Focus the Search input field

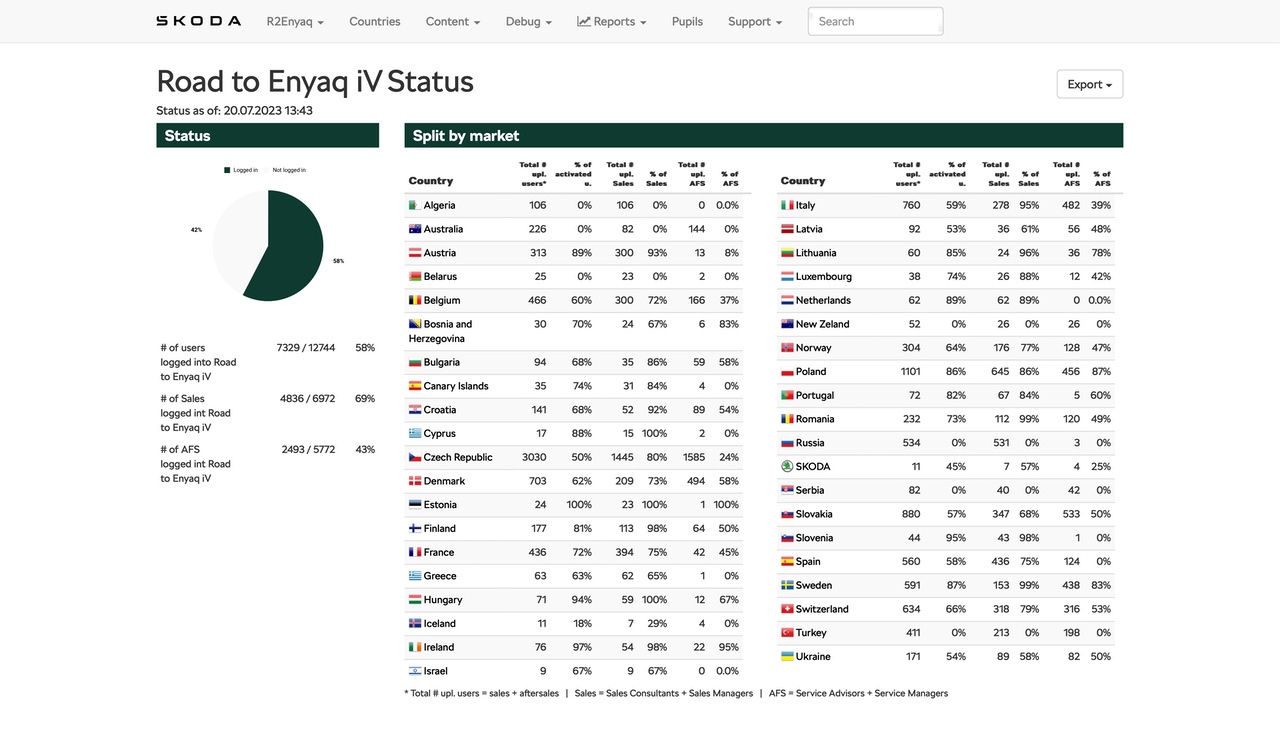[x=875, y=21]
